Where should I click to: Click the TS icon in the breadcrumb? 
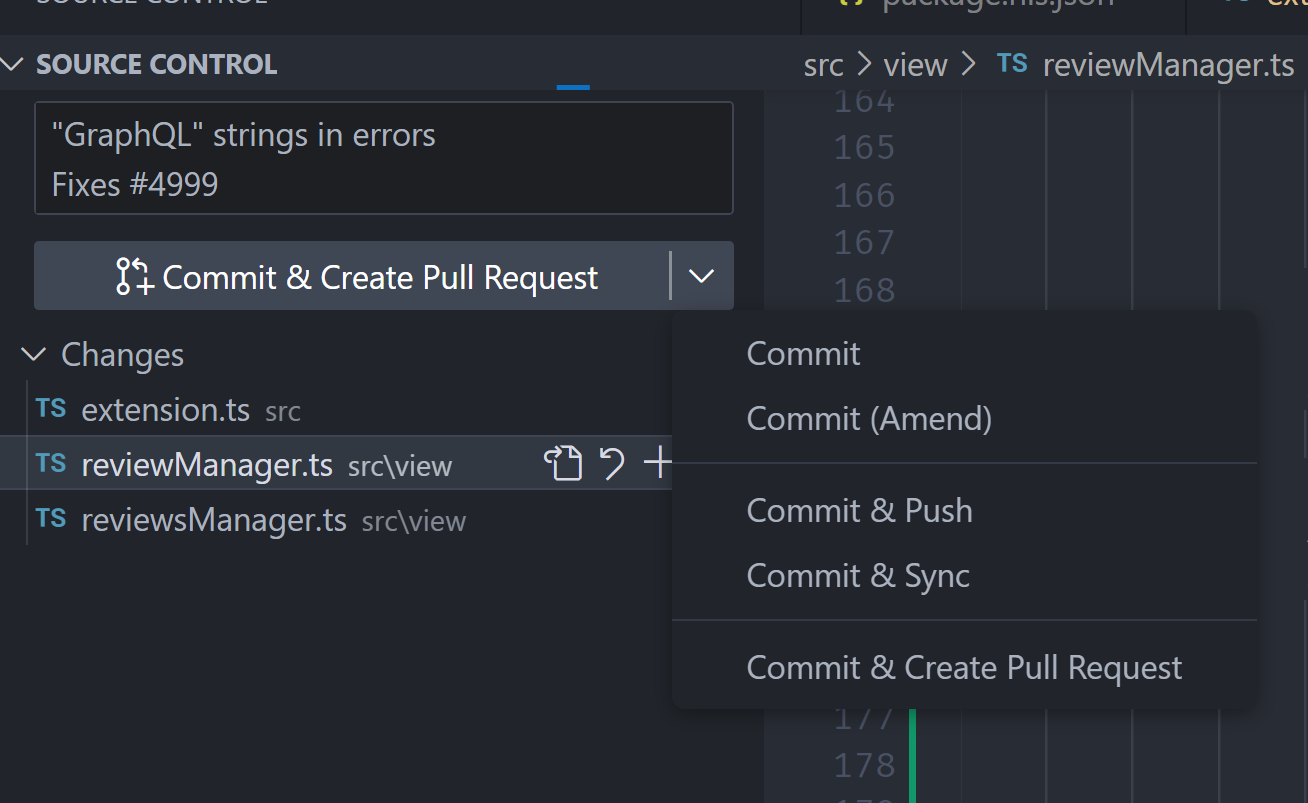point(1012,63)
